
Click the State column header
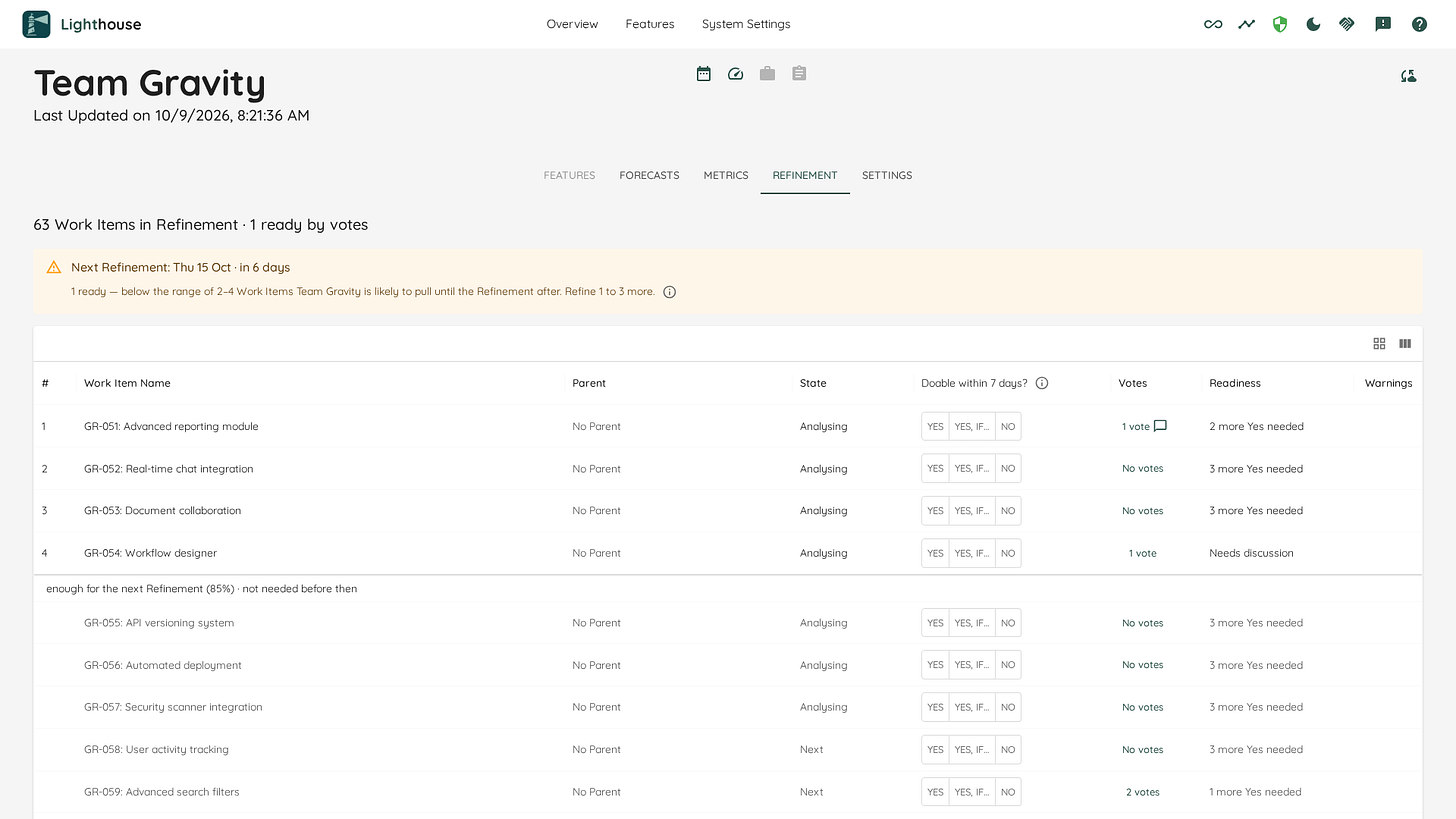[813, 383]
